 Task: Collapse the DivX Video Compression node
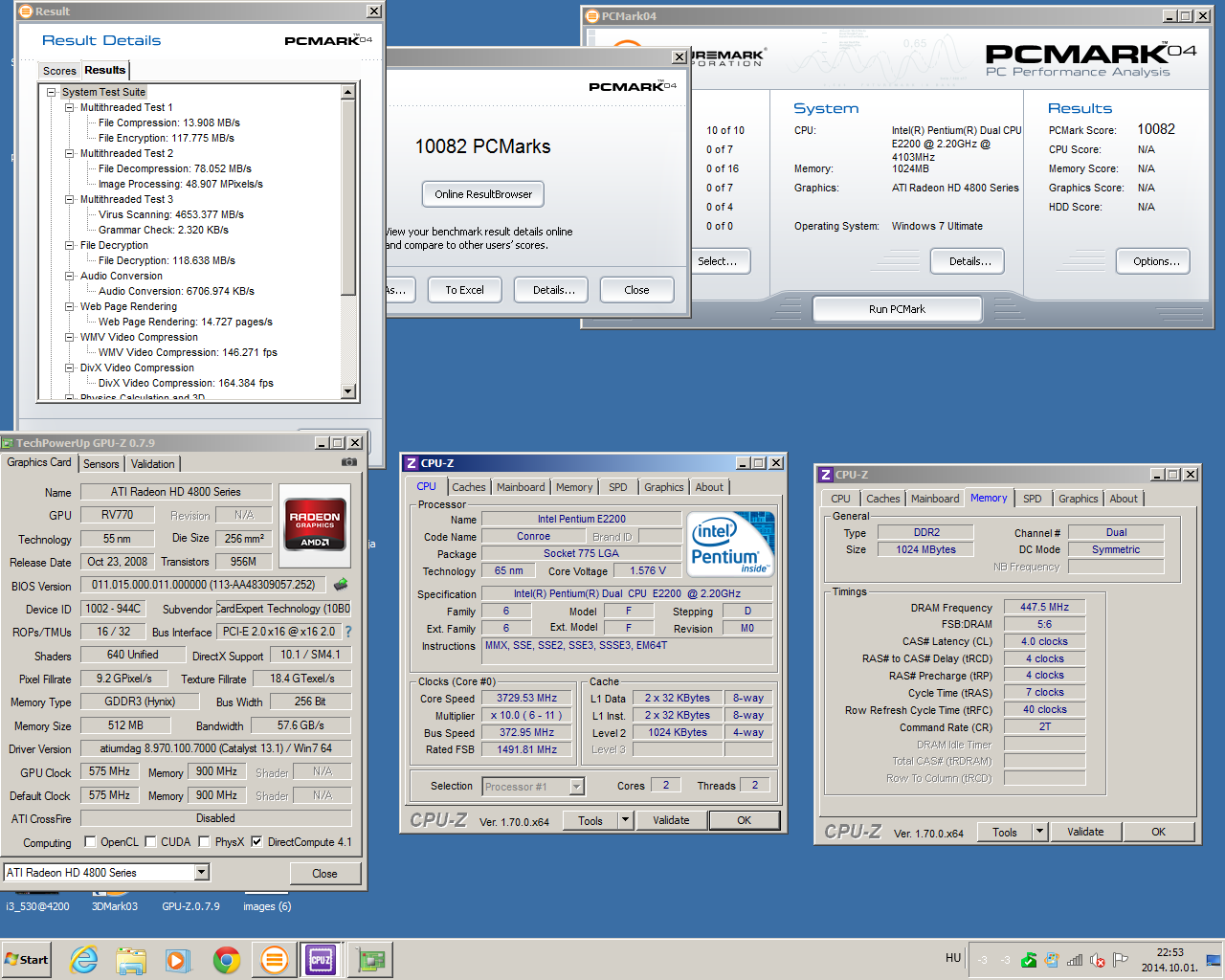[x=69, y=367]
